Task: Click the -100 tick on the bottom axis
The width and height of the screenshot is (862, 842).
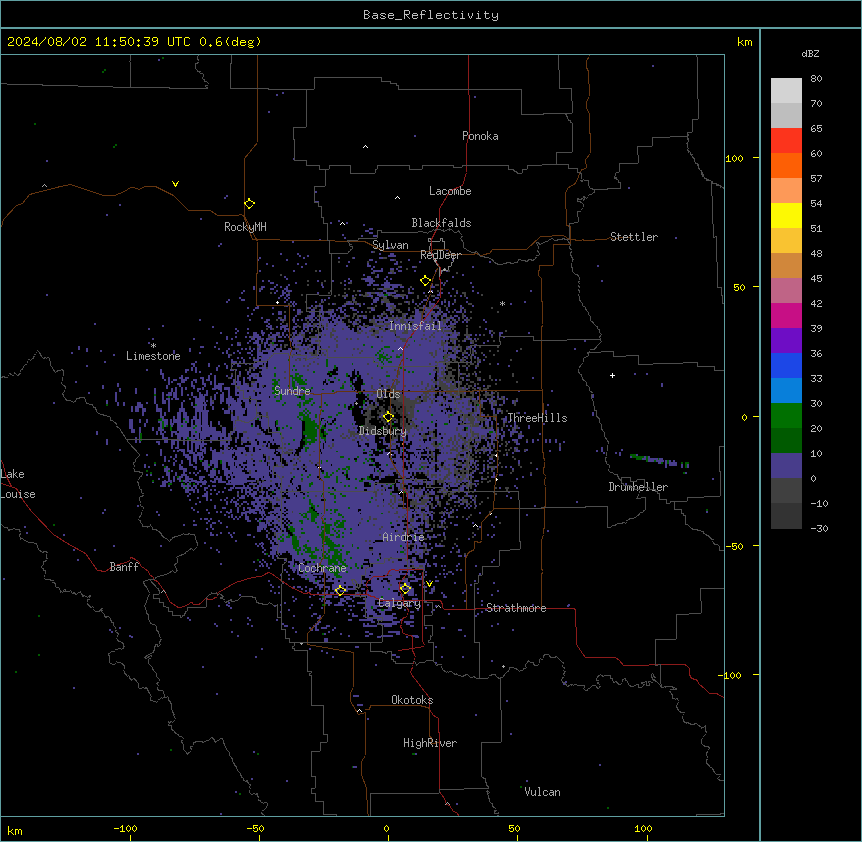Action: click(125, 829)
